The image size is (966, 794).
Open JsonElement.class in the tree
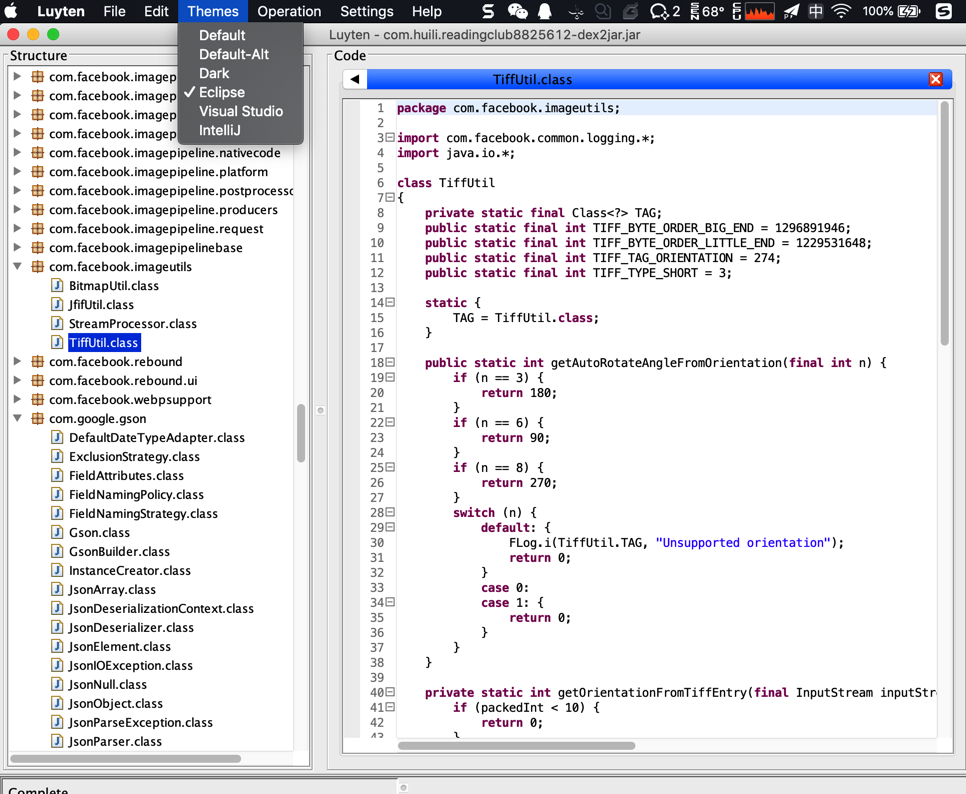tap(120, 646)
